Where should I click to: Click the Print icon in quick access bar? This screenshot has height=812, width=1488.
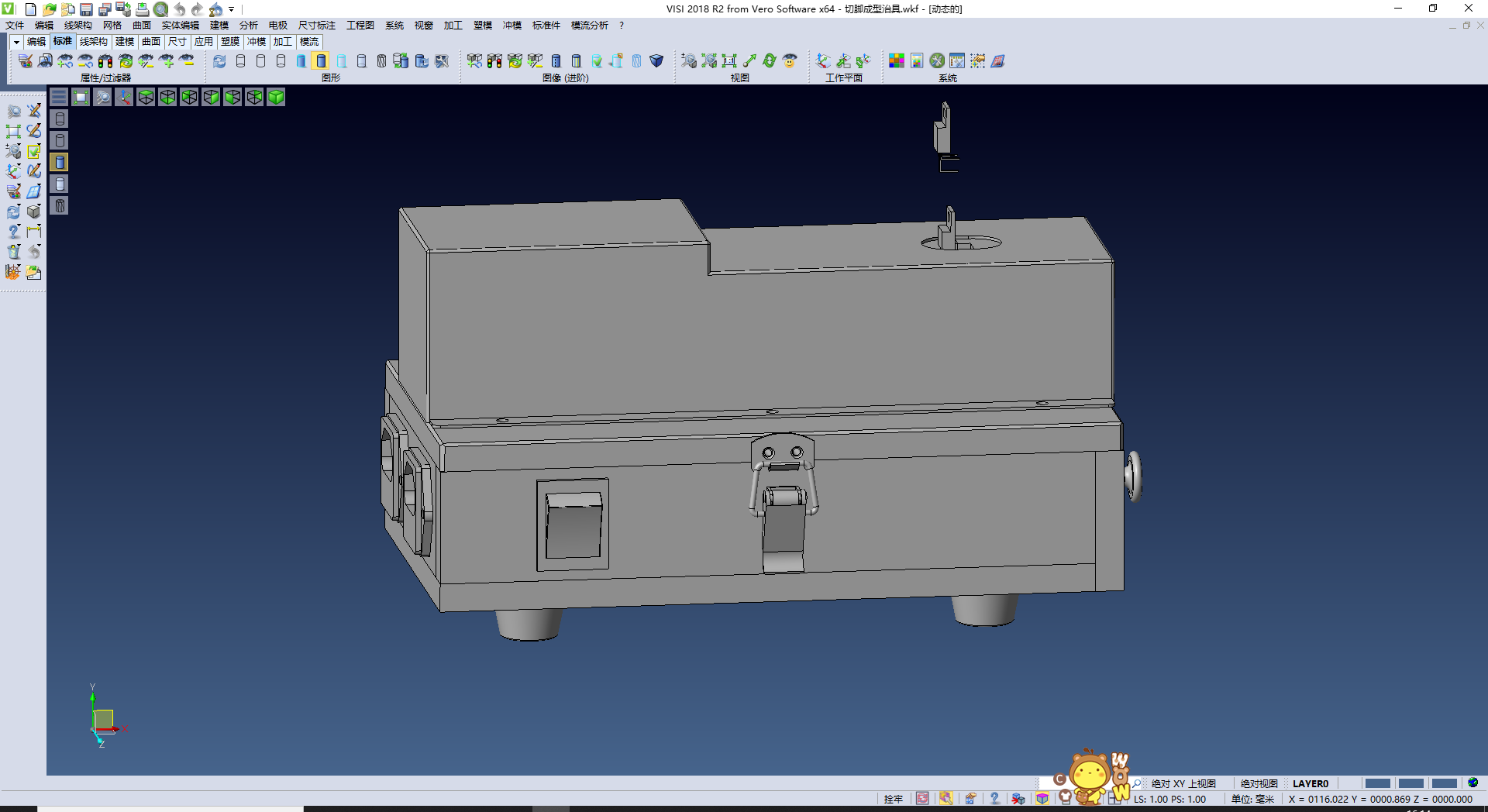(142, 9)
